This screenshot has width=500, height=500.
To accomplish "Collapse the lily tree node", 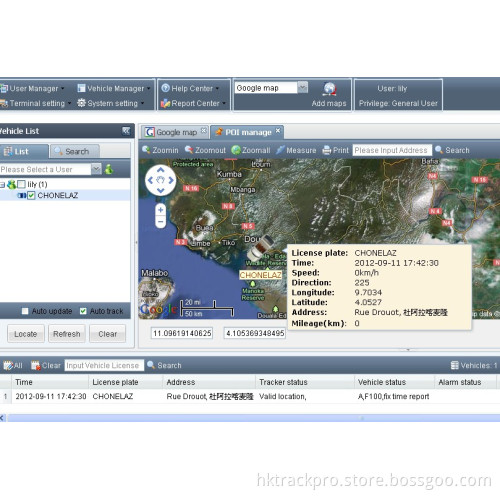I will pyautogui.click(x=2, y=184).
